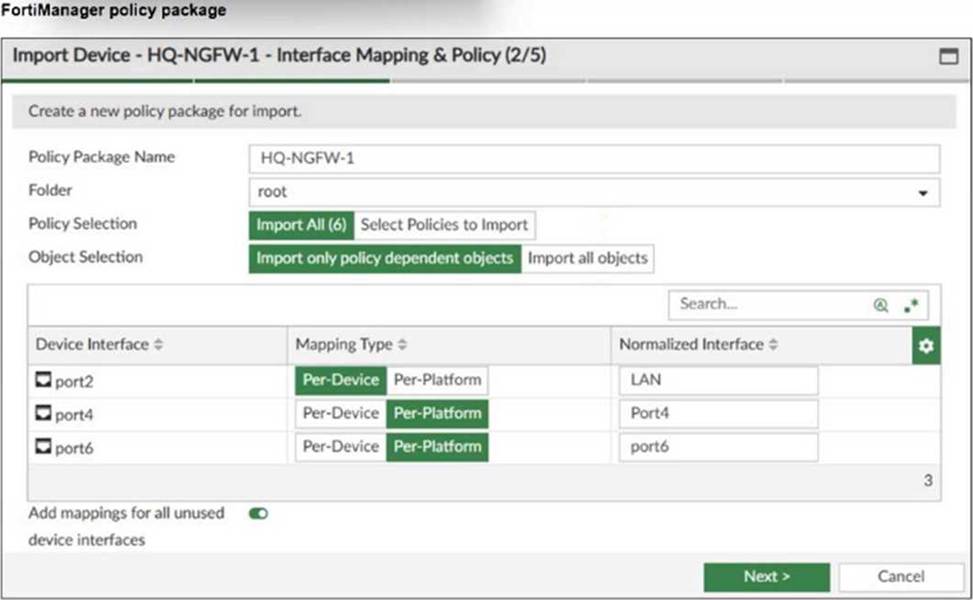Click the Cancel button
Viewport: 973px width, 600px height.
pyautogui.click(x=901, y=577)
